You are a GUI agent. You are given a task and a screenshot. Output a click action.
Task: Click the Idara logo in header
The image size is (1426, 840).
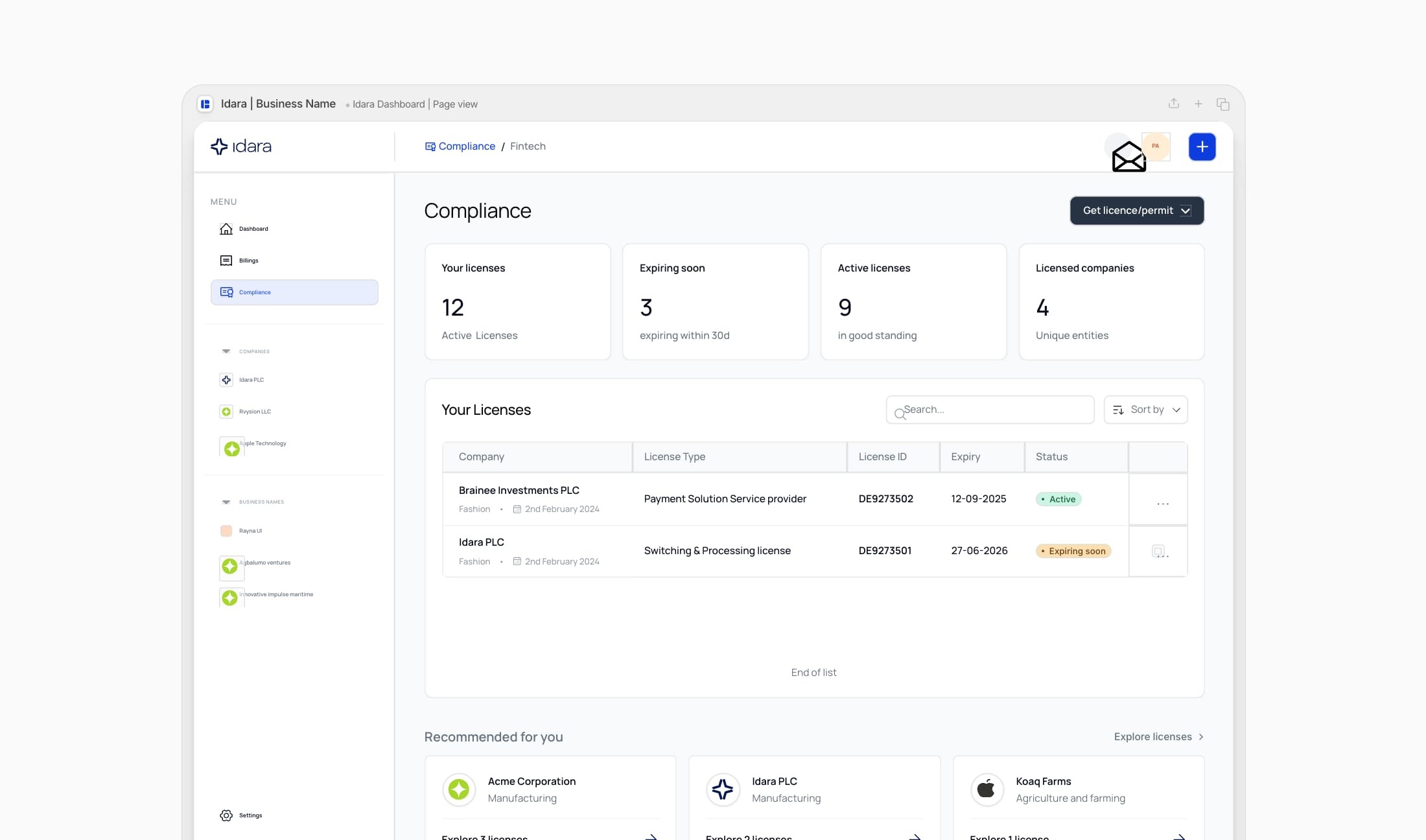[240, 146]
